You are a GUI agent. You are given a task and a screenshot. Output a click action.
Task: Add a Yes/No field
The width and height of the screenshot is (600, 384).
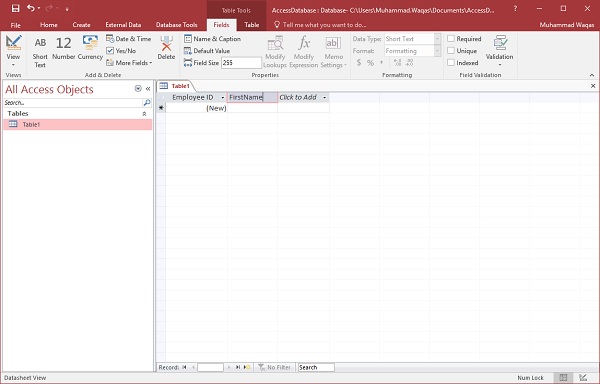[x=121, y=50]
